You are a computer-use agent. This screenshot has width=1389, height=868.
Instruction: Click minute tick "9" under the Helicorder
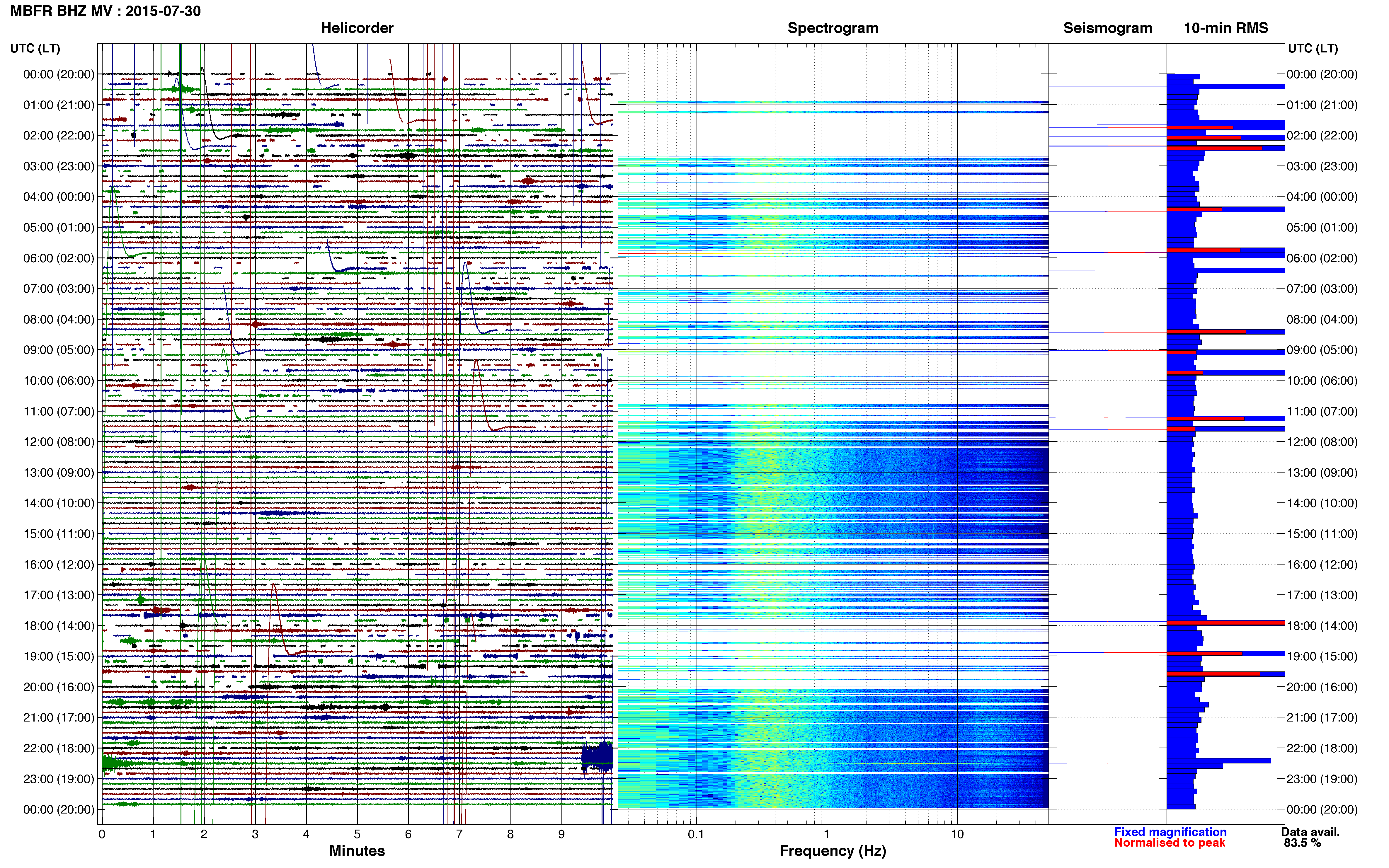(x=561, y=834)
